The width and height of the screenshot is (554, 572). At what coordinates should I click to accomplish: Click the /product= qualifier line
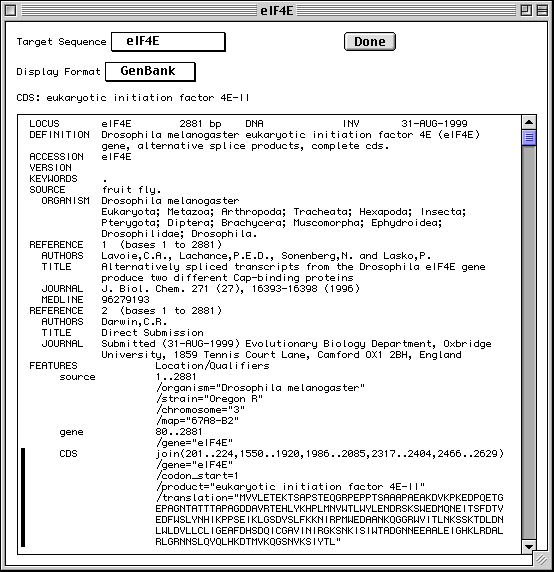pos(290,487)
